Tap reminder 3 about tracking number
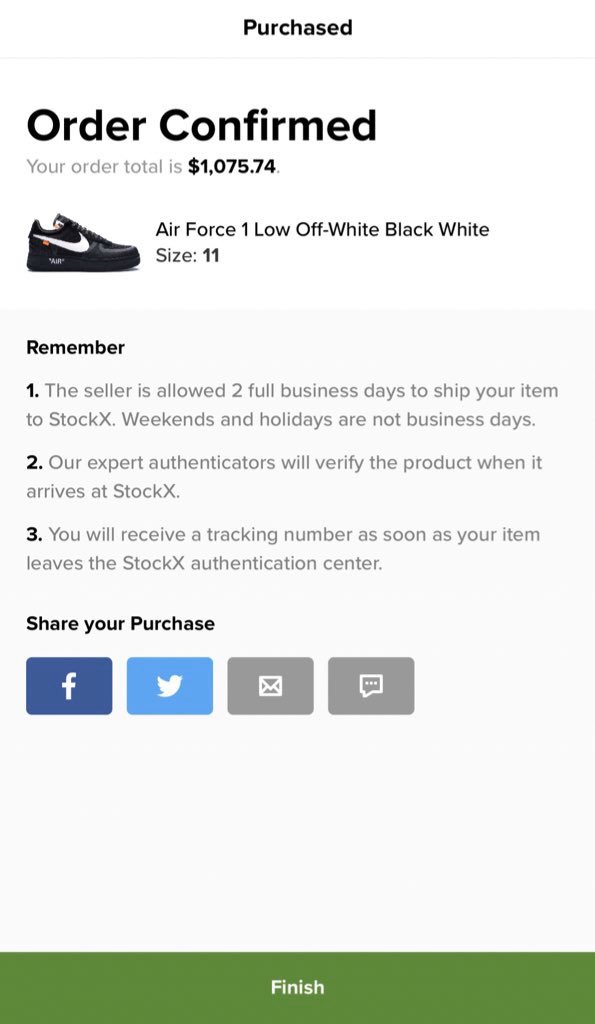This screenshot has width=595, height=1024. click(283, 549)
